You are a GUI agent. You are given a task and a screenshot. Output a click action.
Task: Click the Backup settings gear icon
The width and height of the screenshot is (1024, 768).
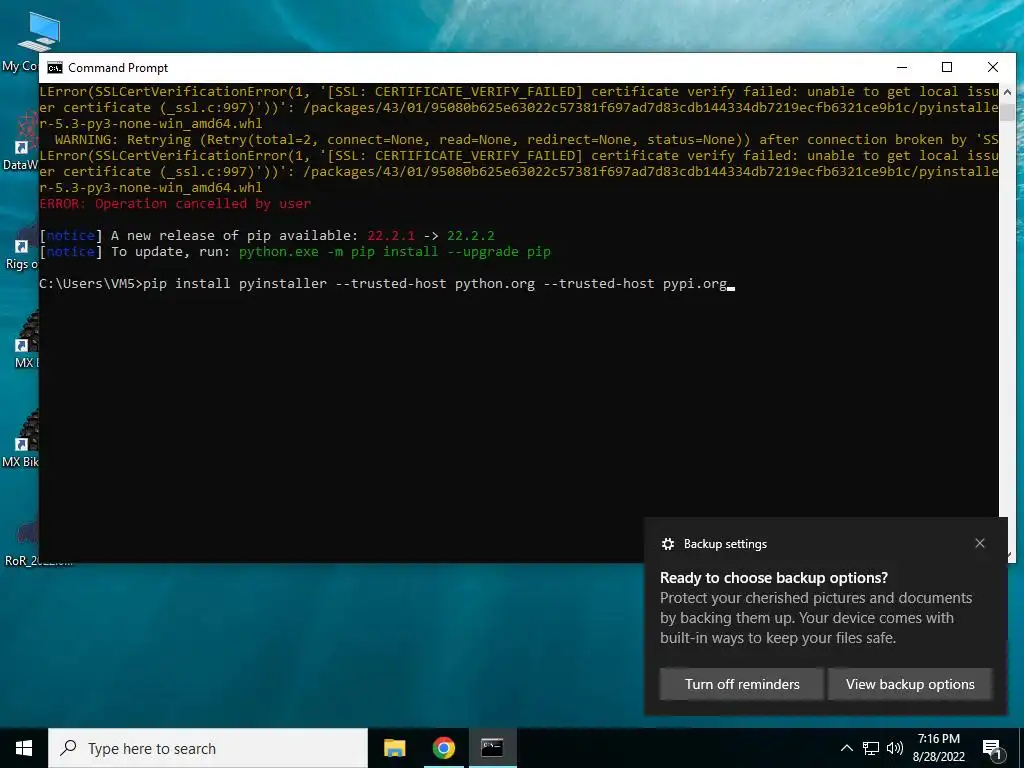(667, 544)
